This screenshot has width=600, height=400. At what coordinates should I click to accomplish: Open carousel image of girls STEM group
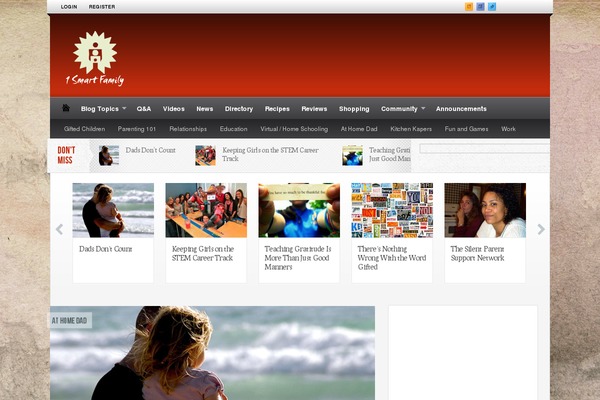pyautogui.click(x=206, y=210)
